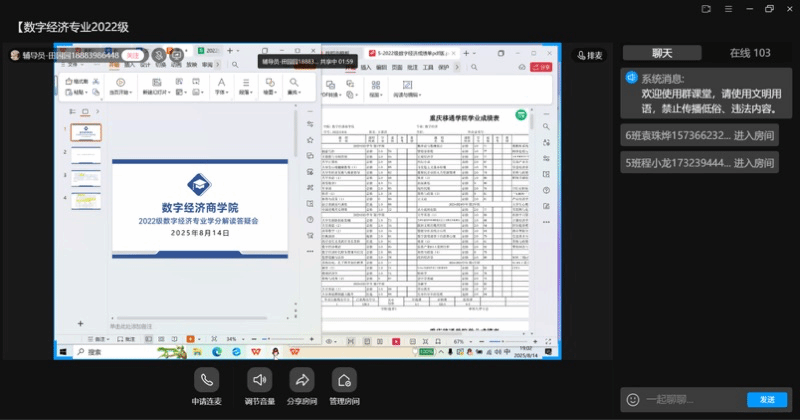Click the red 分享 button in PDF viewer
This screenshot has height=420, width=800.
pyautogui.click(x=538, y=68)
